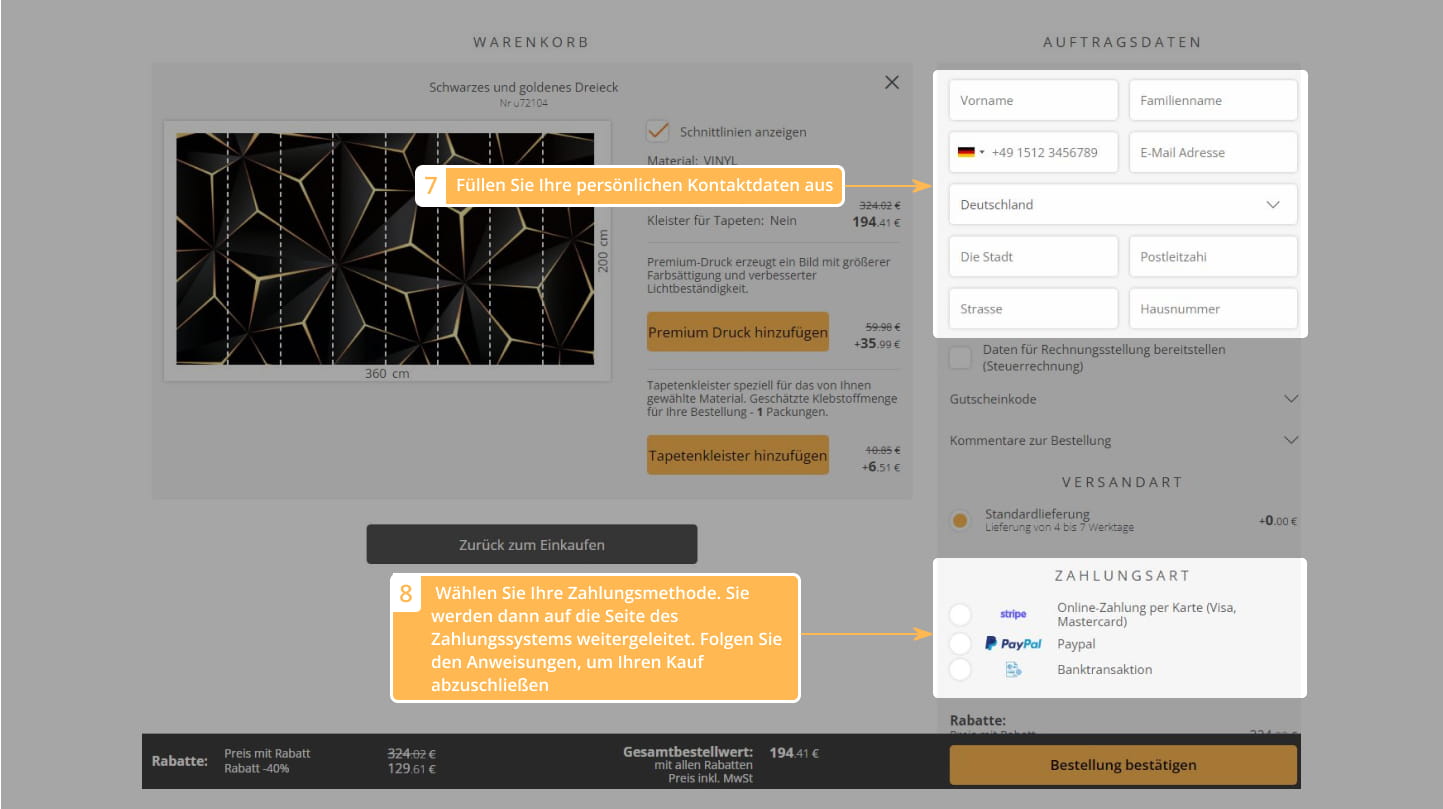
Task: Open the German flag country code selector
Action: pos(970,153)
